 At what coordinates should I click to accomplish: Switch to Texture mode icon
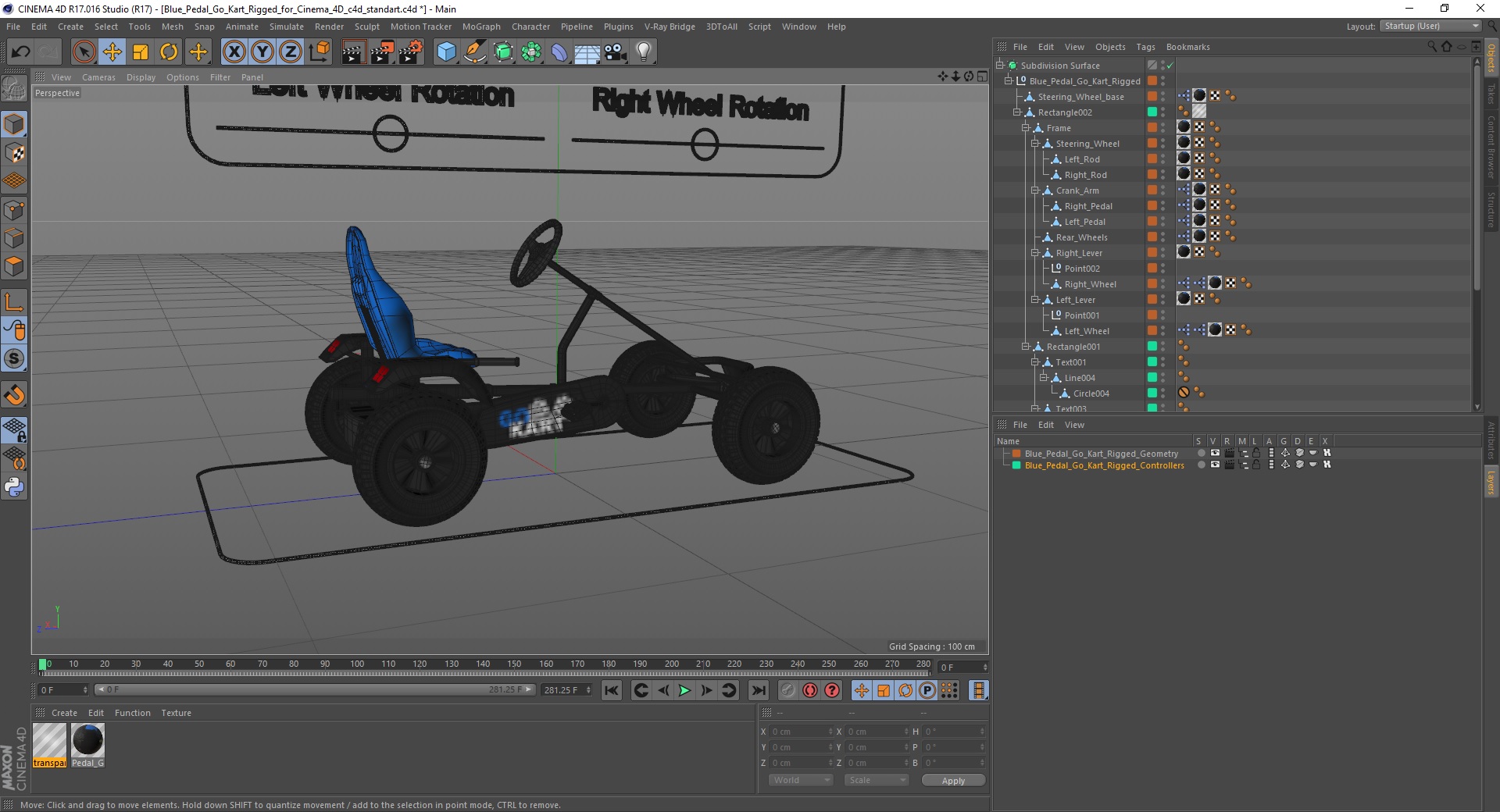click(x=14, y=153)
